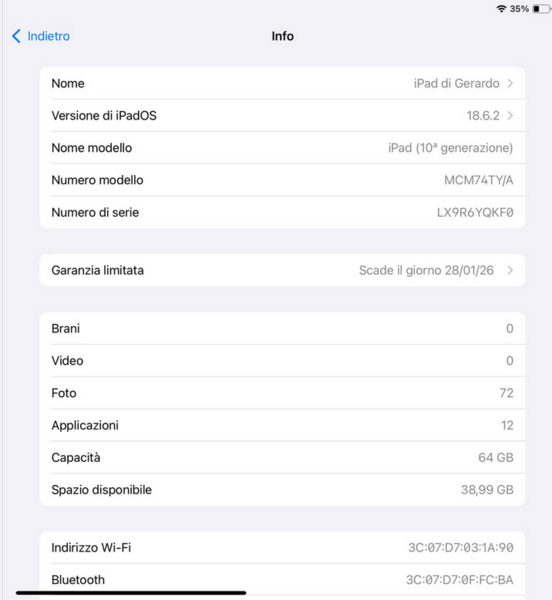Open Versione di iPadOS row
Screen dimensions: 552x600
pos(282,116)
